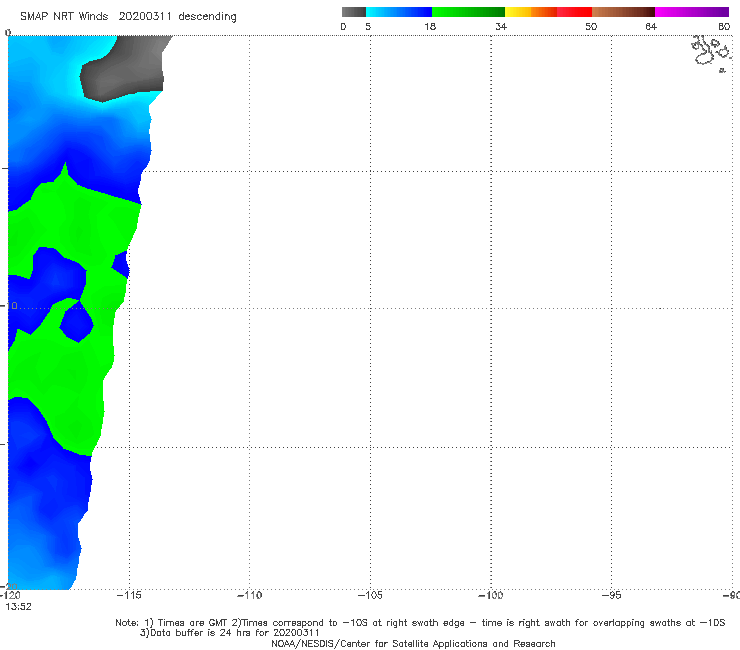
Task: Click the '-115' longitude axis label
Action: 129,595
